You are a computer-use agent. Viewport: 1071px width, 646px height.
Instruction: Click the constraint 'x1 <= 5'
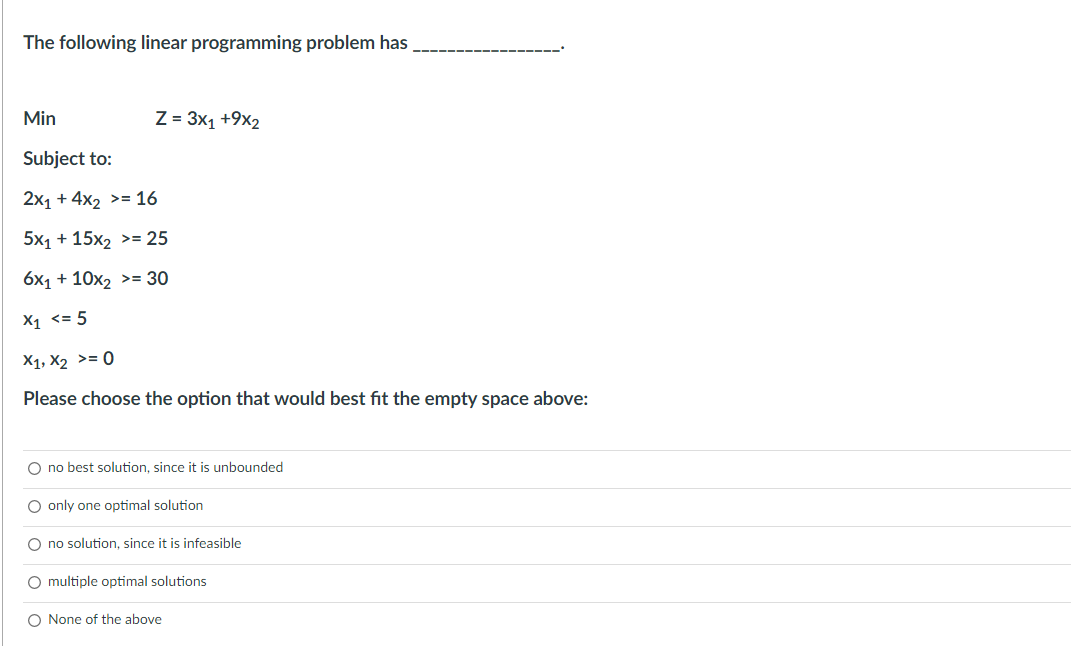click(x=55, y=318)
